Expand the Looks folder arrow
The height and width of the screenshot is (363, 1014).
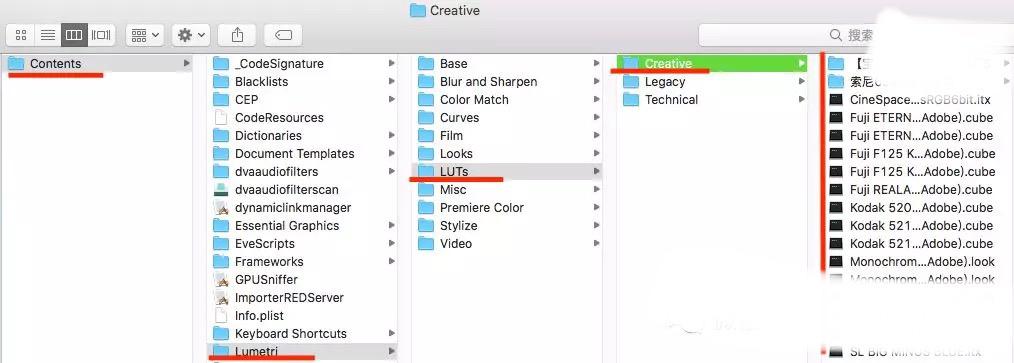[x=597, y=154]
